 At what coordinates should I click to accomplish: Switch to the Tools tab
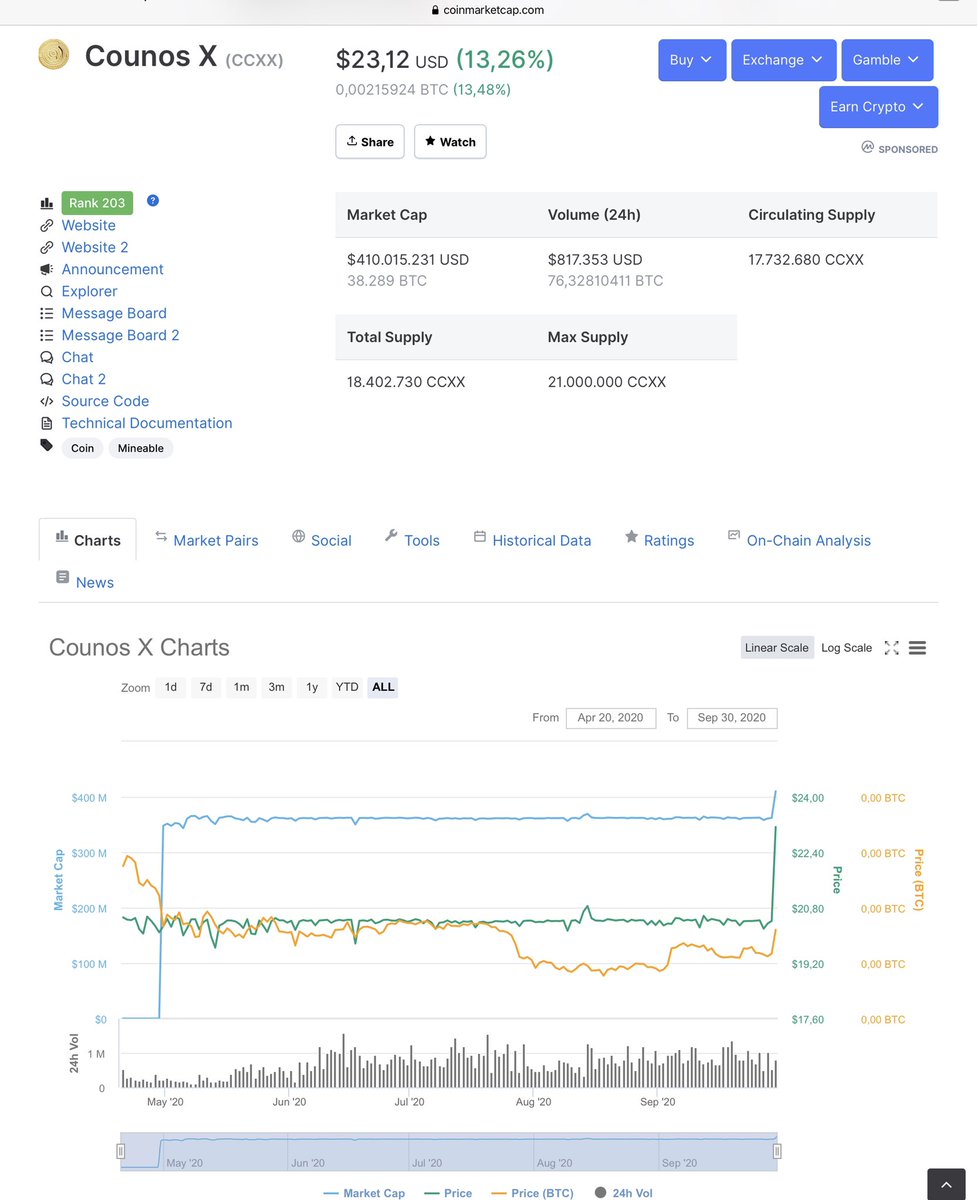[x=412, y=540]
